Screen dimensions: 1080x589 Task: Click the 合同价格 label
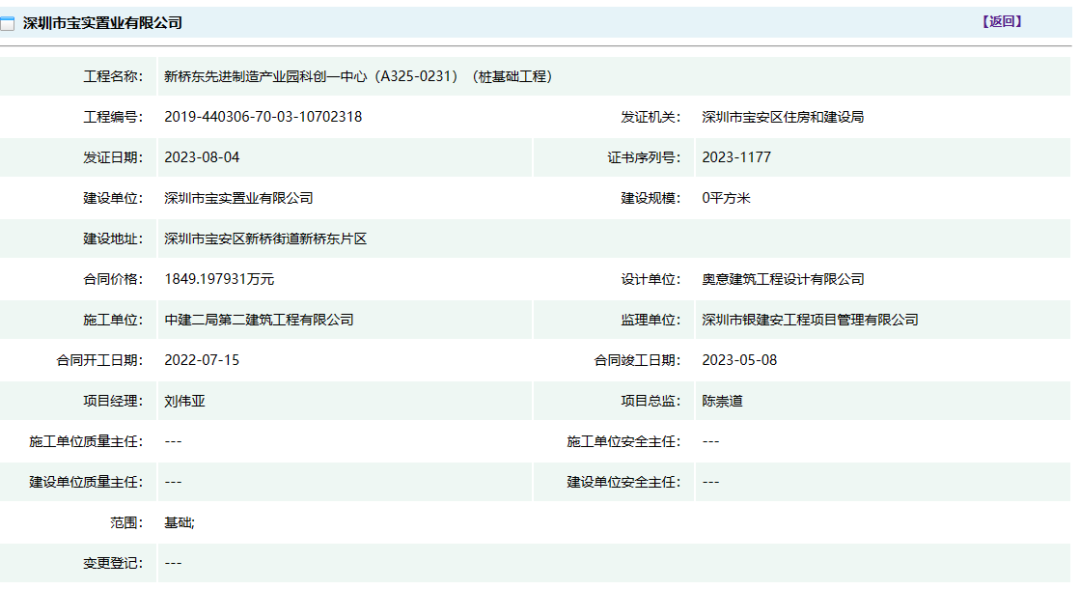click(x=113, y=279)
